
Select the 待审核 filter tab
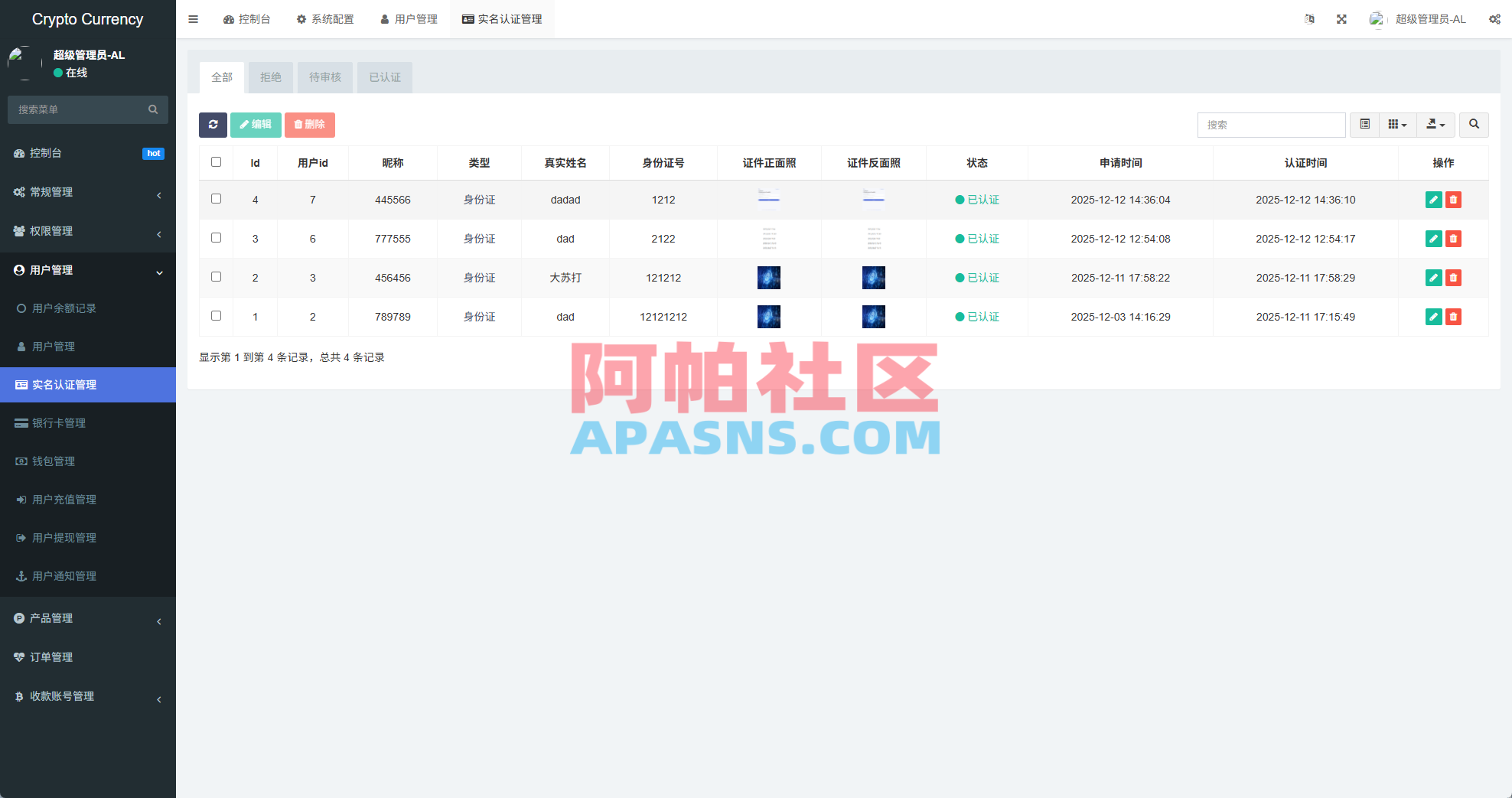325,77
